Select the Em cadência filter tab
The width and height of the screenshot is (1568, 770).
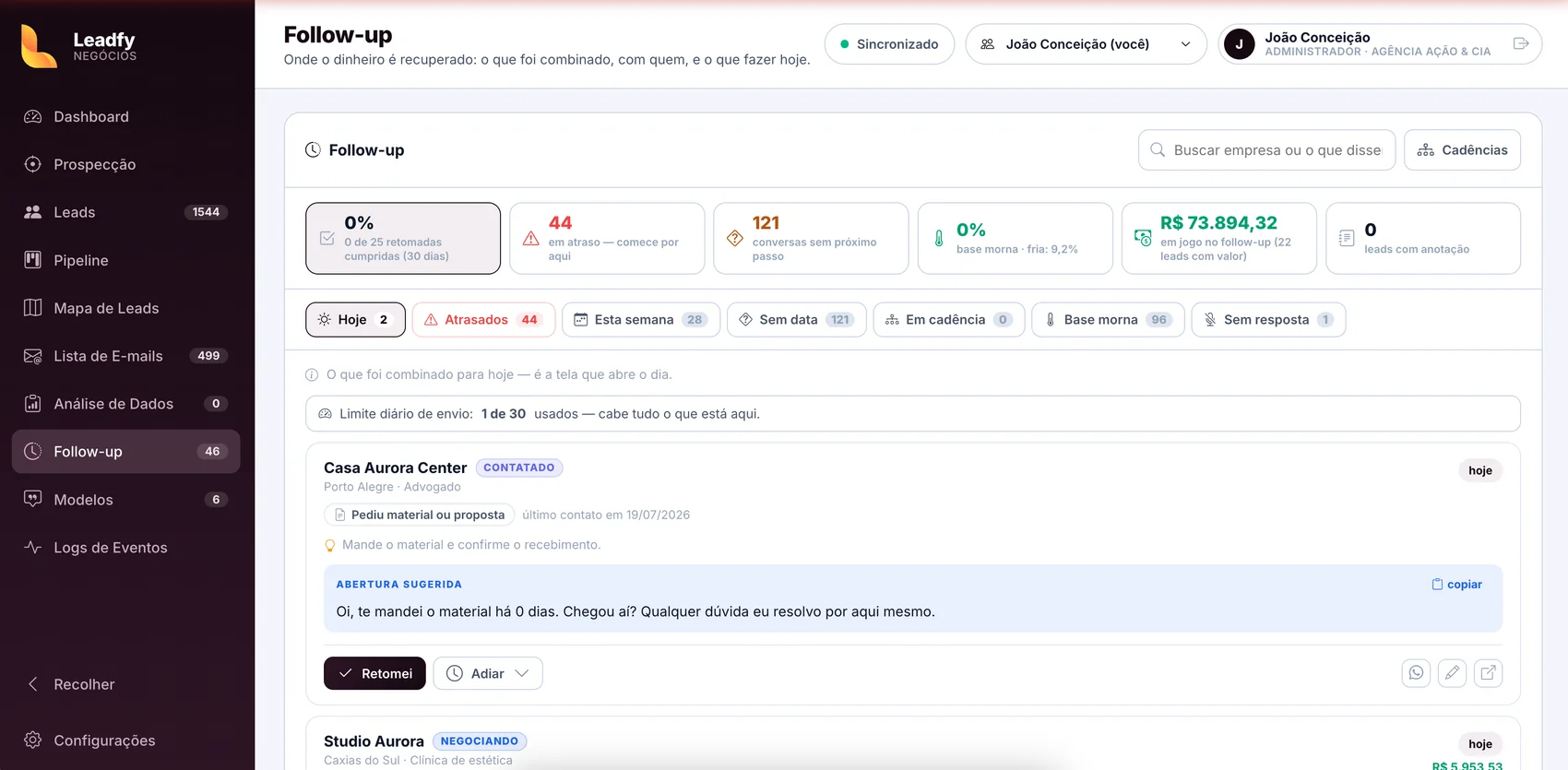[x=949, y=320]
